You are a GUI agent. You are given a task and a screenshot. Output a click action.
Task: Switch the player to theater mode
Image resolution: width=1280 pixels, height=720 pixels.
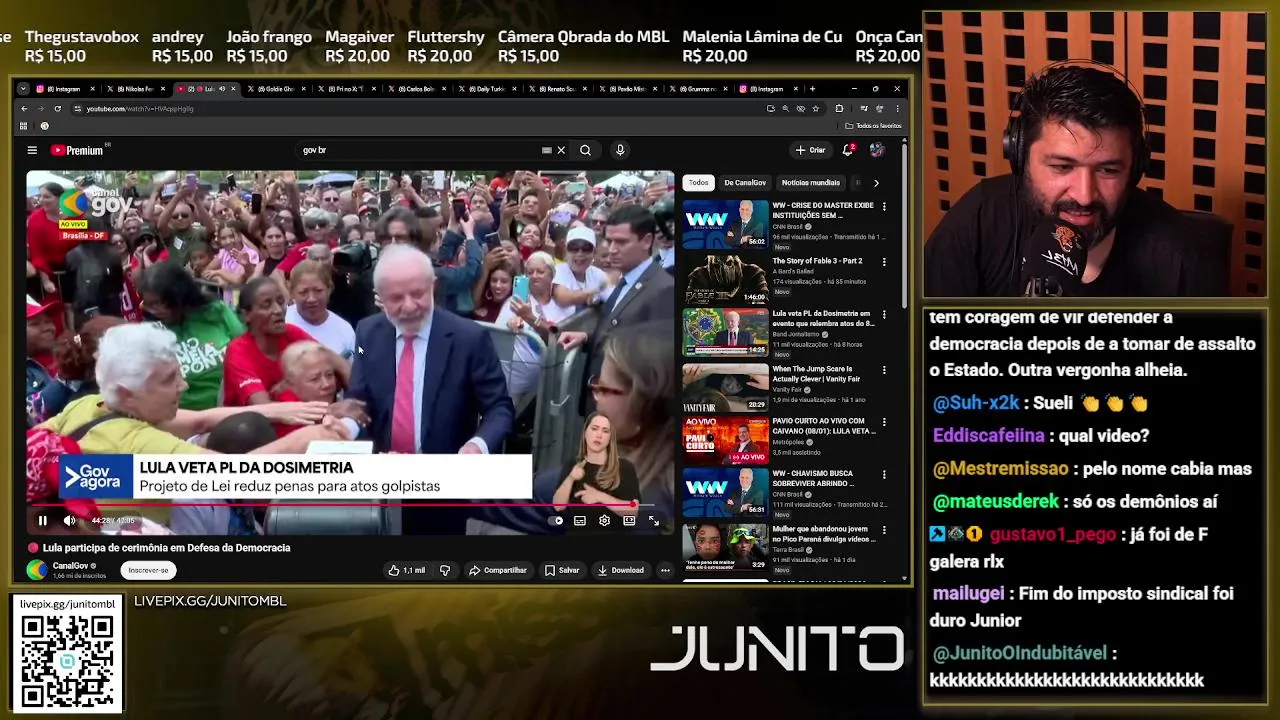click(629, 520)
